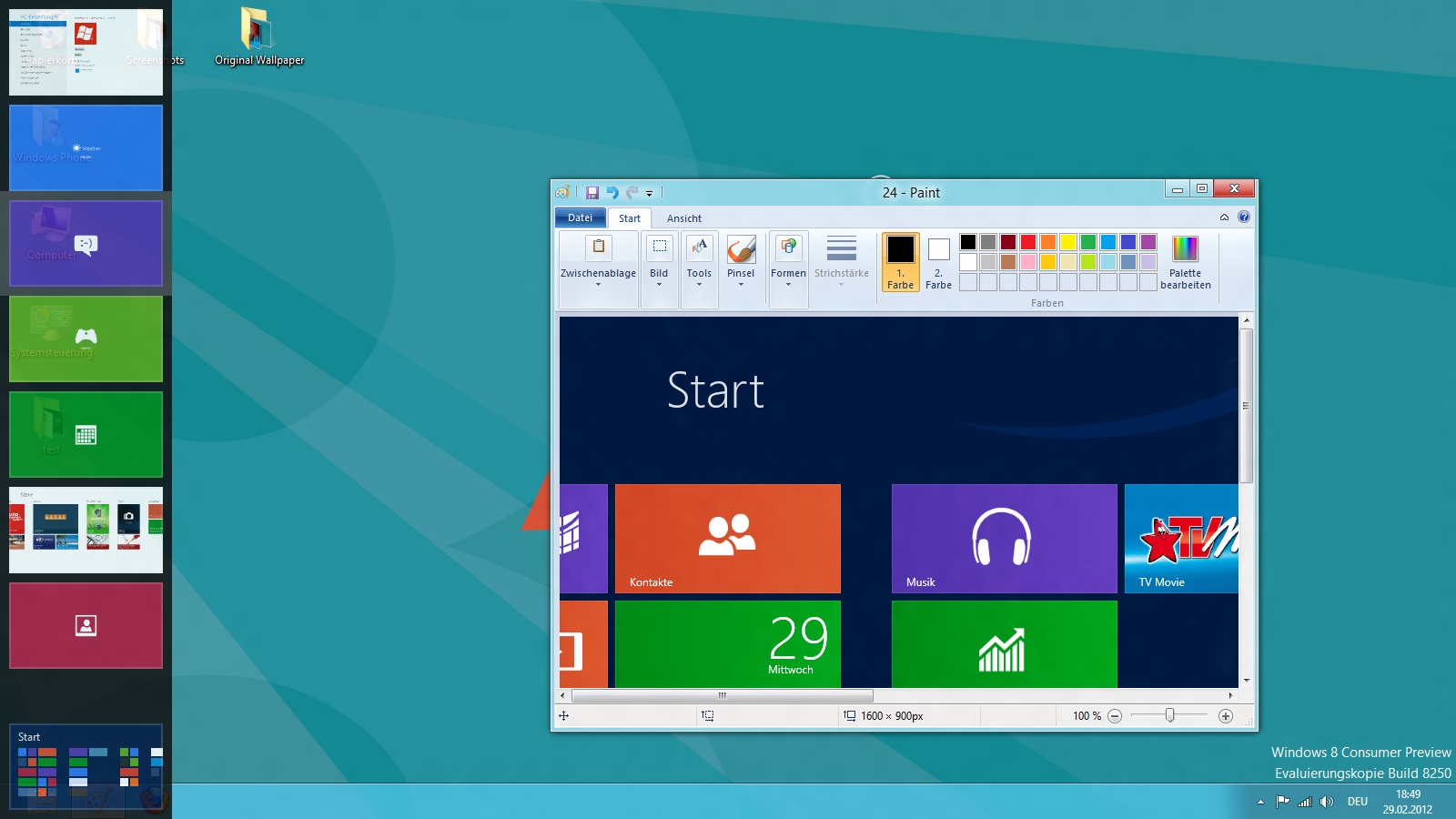The width and height of the screenshot is (1456, 819).
Task: Show hidden tray icons with the up arrow
Action: [1260, 802]
